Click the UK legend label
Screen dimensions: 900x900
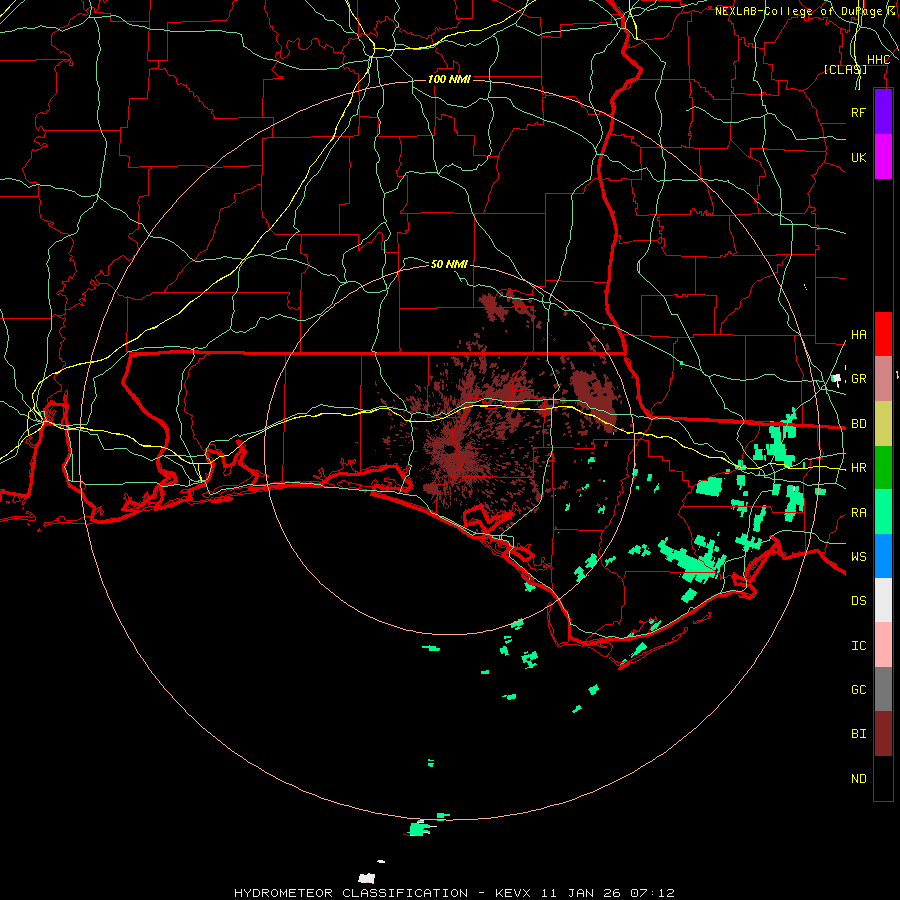coord(858,157)
